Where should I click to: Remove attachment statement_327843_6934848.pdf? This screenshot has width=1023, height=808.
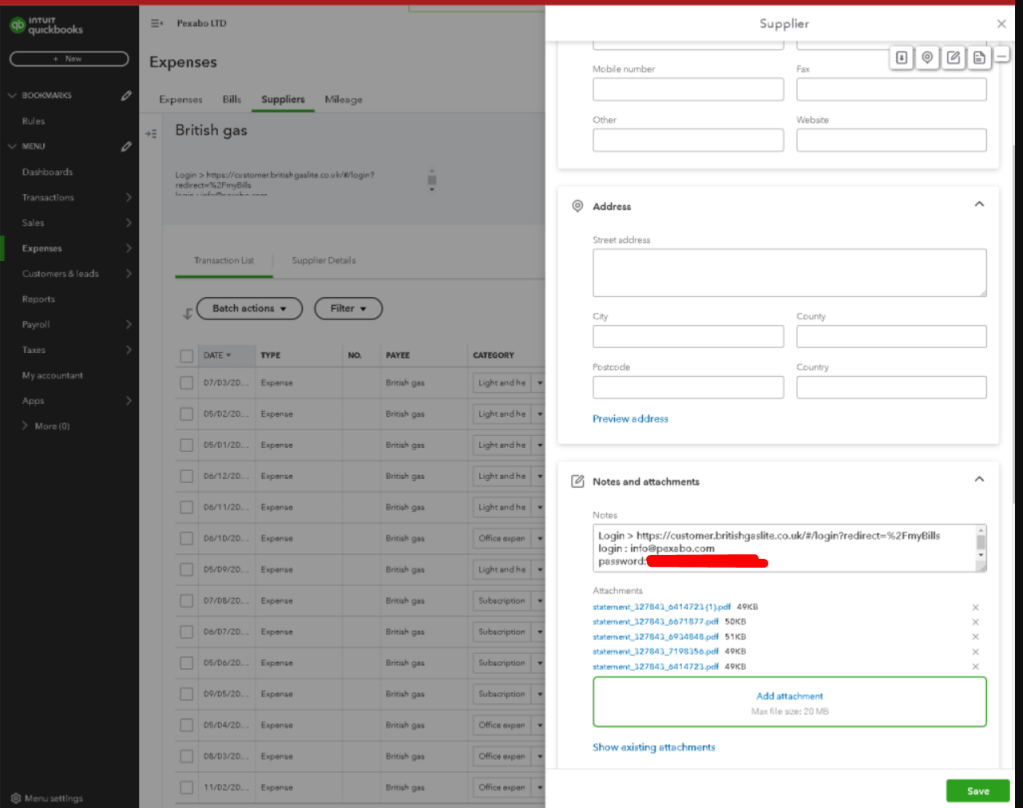975,637
